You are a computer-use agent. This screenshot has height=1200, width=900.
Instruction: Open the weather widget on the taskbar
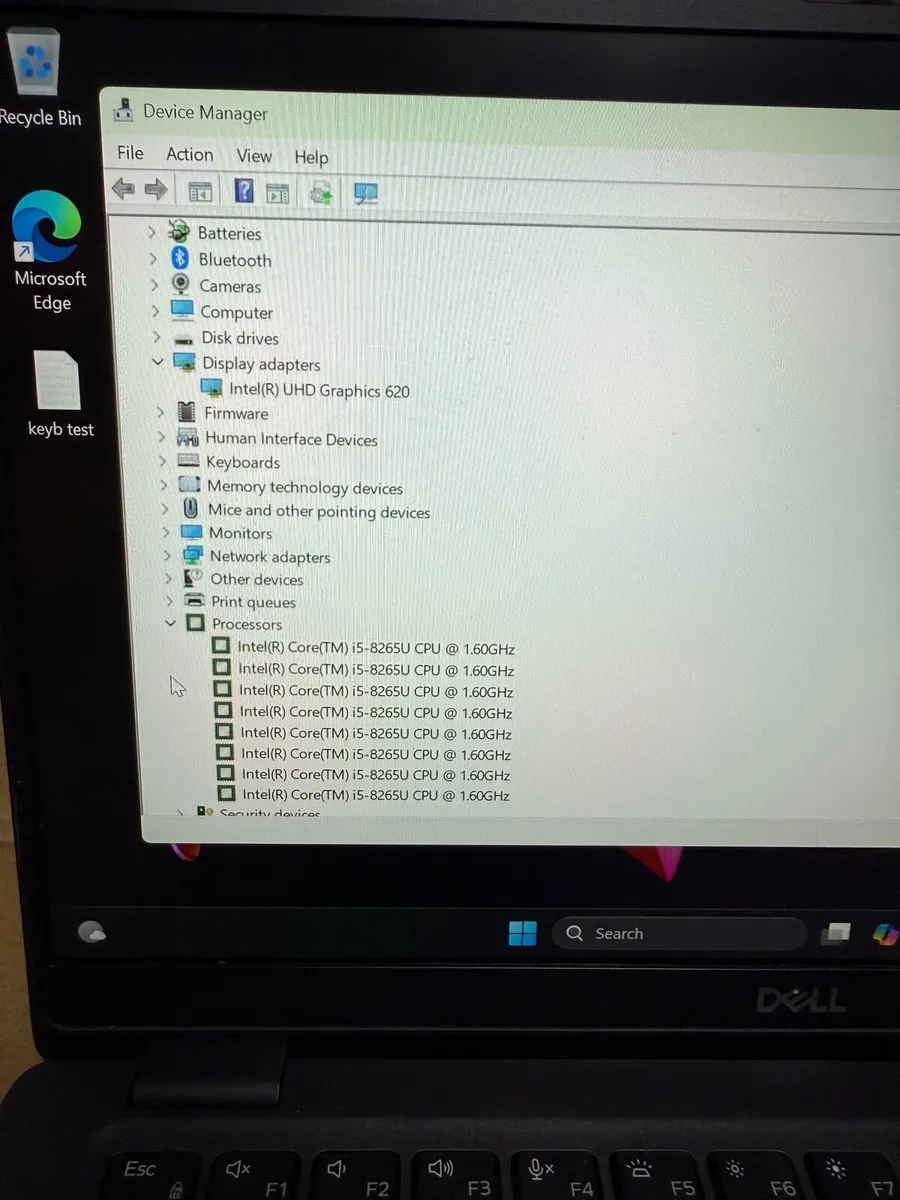pos(93,932)
